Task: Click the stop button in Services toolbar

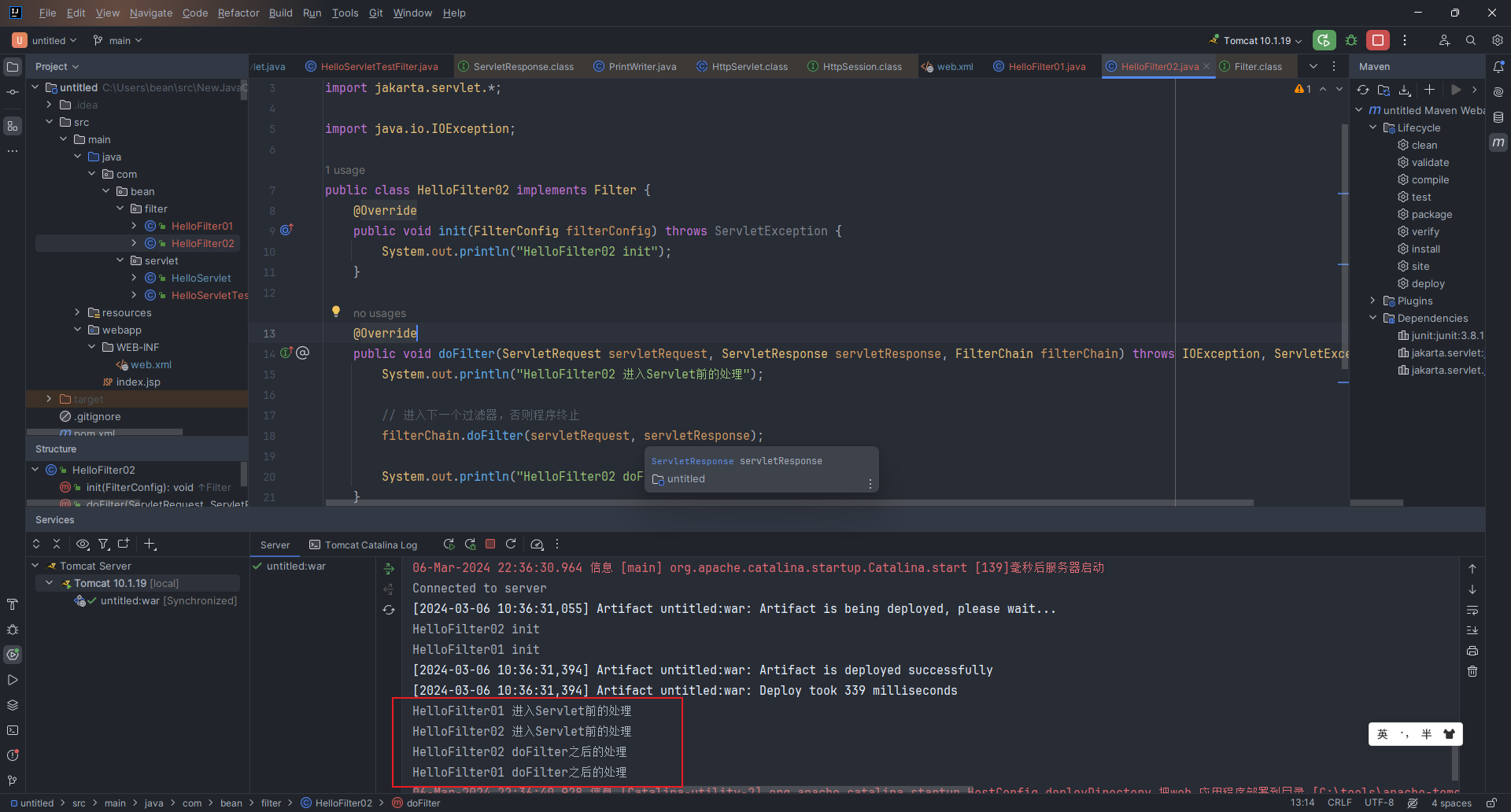Action: tap(490, 544)
